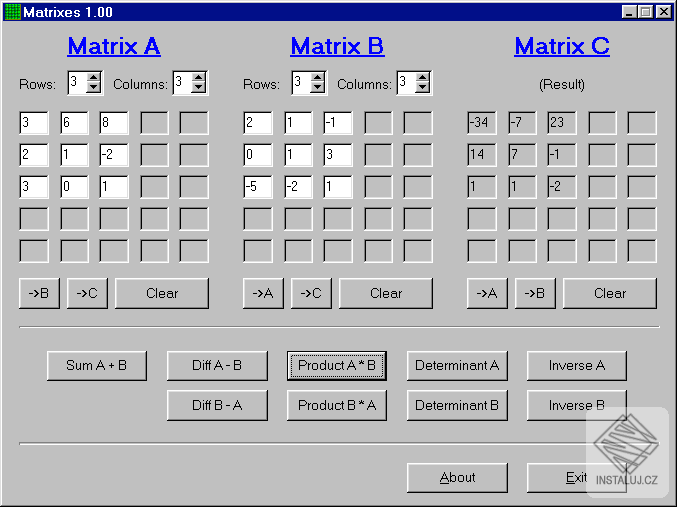The image size is (677, 507).
Task: Select Matrix B columns field
Action: 407,82
